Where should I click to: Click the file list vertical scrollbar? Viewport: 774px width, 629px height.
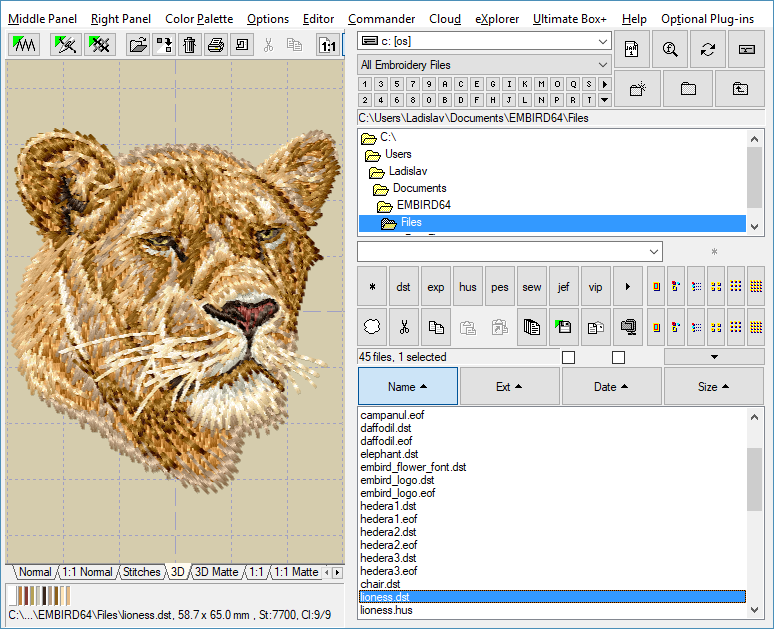click(754, 512)
